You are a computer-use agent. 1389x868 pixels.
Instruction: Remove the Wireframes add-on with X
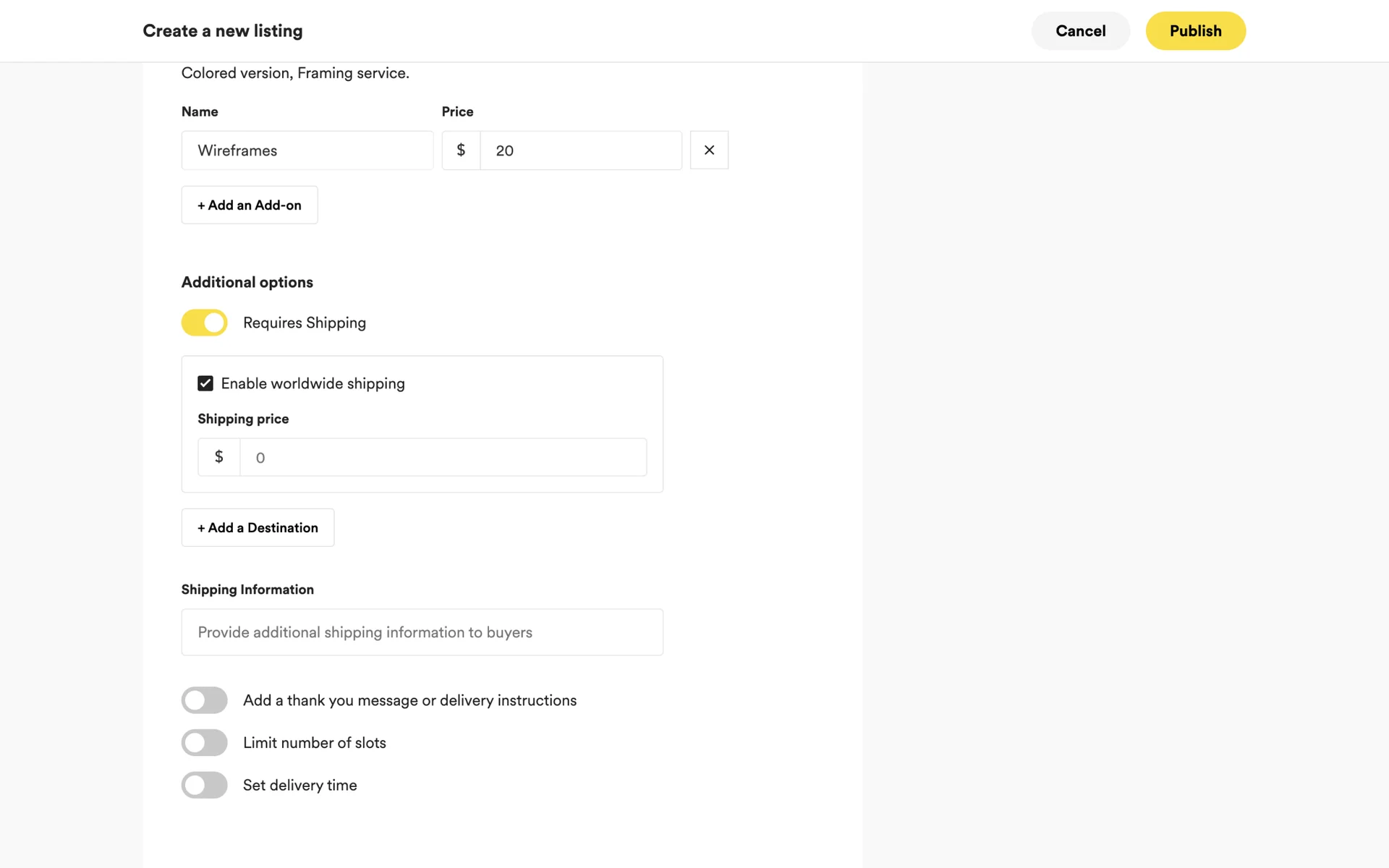click(x=709, y=150)
